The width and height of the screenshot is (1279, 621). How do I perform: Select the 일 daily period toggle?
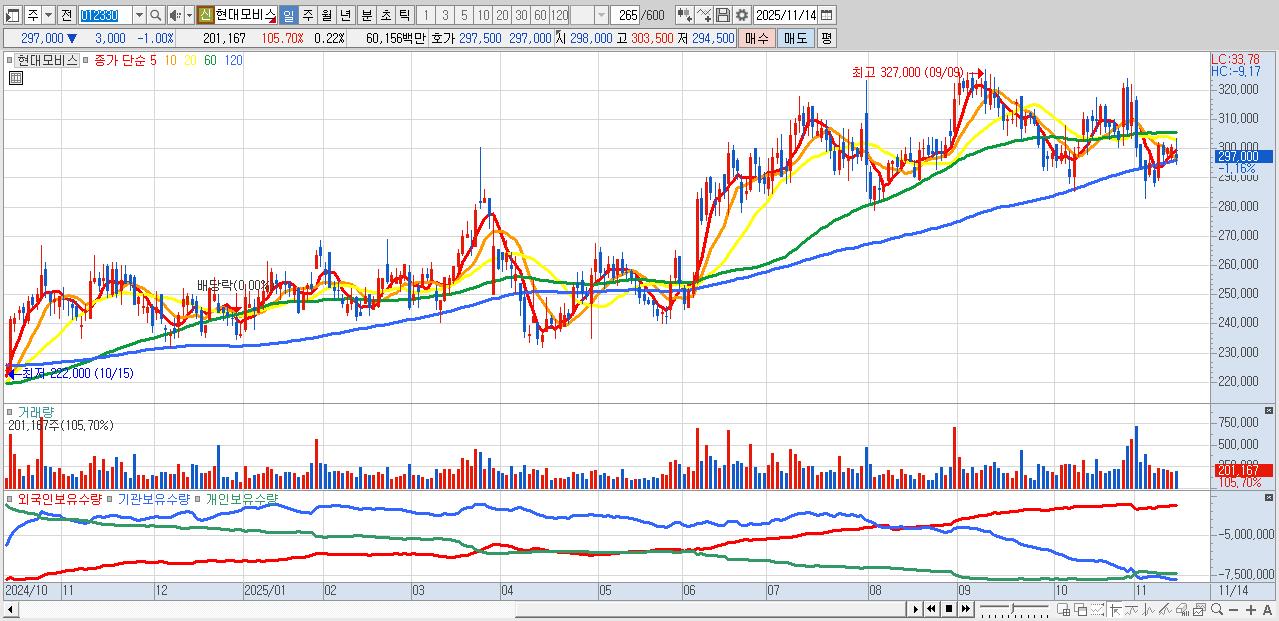(288, 15)
